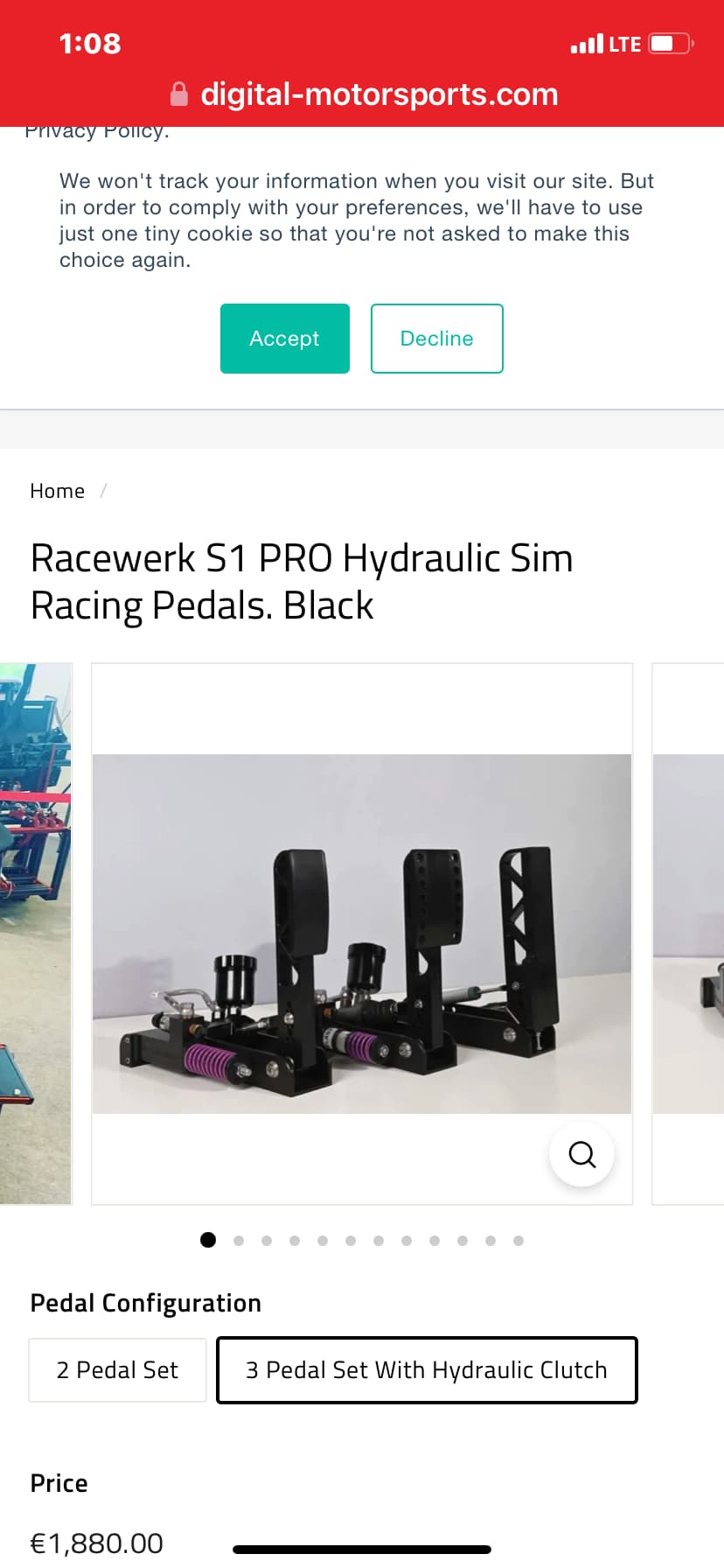The image size is (724, 1568).
Task: Decline the cookie tracking
Action: click(x=437, y=339)
